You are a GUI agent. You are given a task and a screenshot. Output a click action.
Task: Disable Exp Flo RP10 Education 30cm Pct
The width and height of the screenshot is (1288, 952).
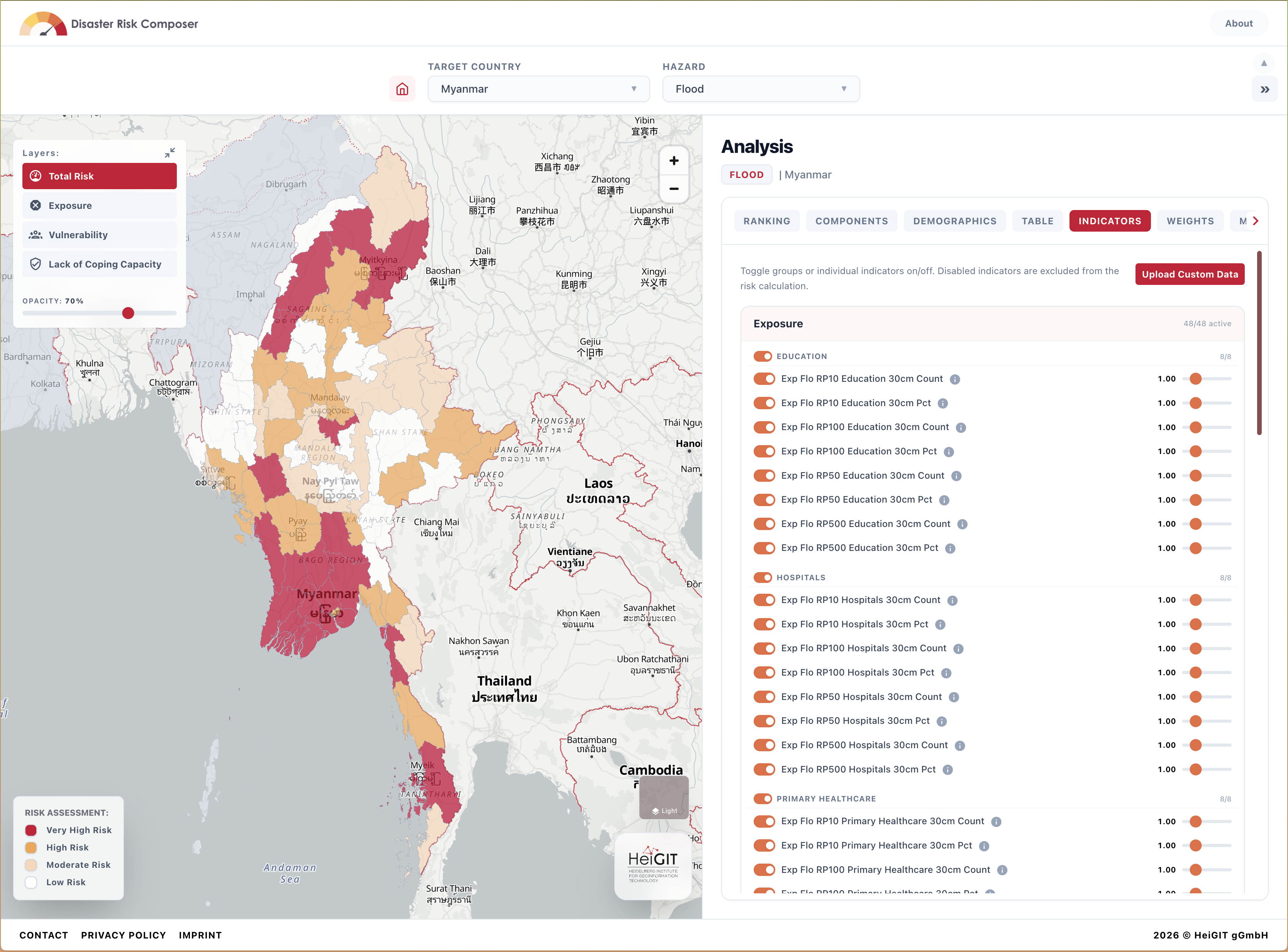(764, 403)
